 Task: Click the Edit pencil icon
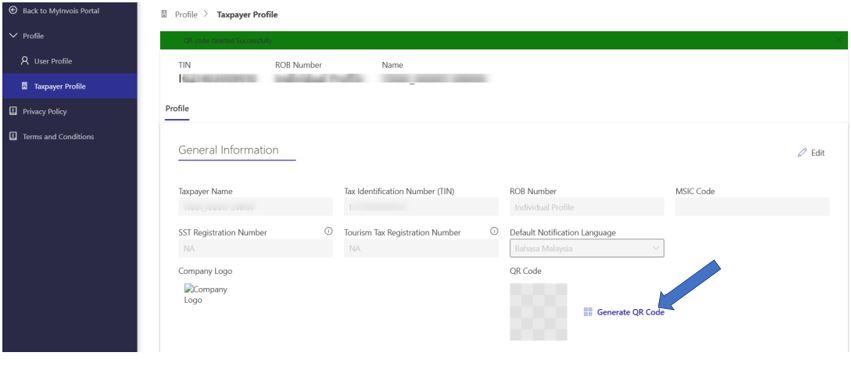click(802, 153)
